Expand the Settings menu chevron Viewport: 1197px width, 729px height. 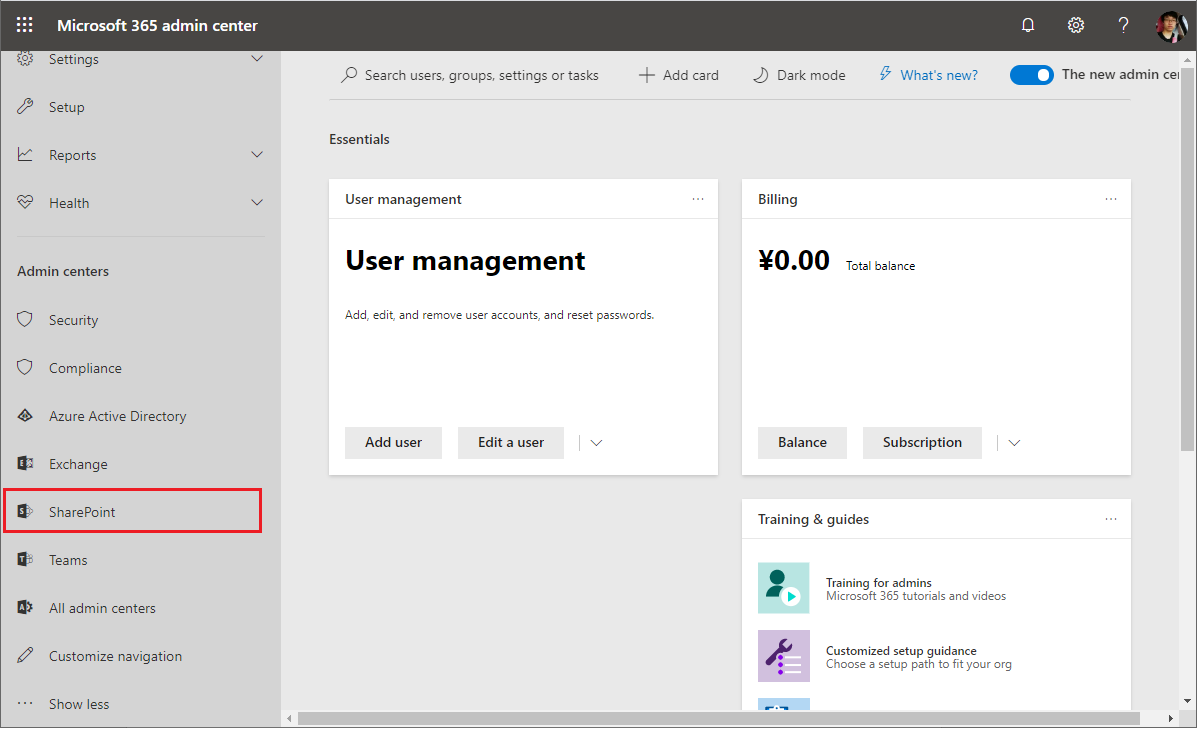[x=257, y=59]
